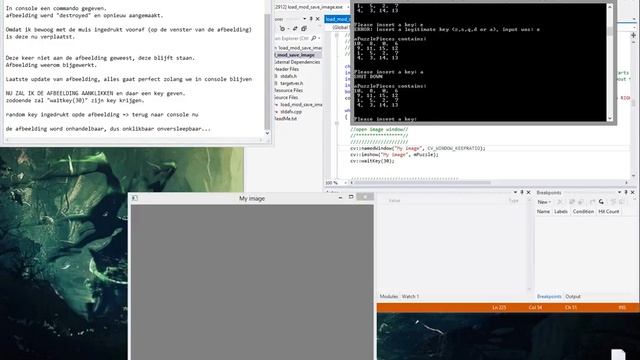Click the Labels column header

point(561,211)
